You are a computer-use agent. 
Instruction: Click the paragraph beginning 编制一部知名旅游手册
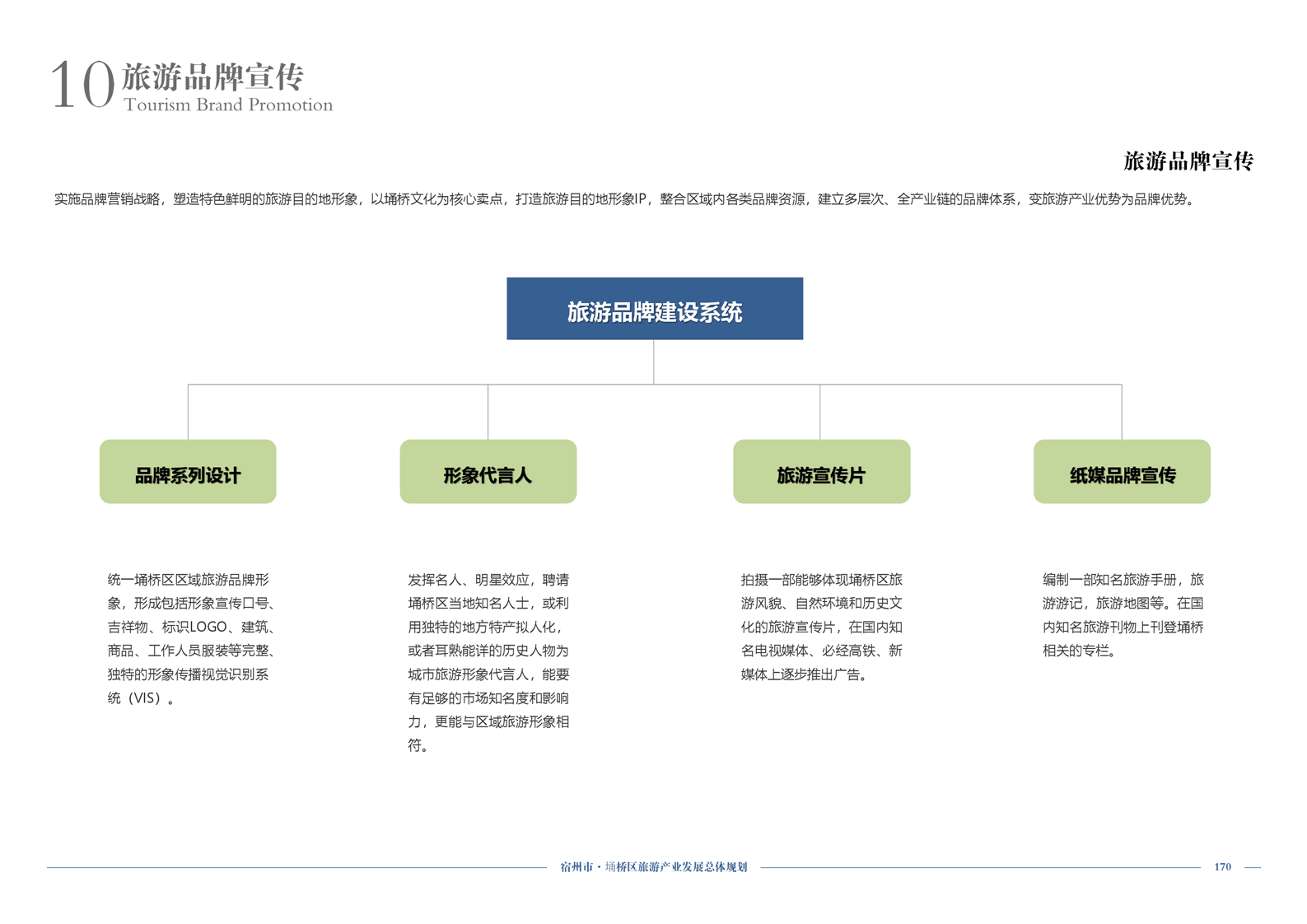[1123, 615]
